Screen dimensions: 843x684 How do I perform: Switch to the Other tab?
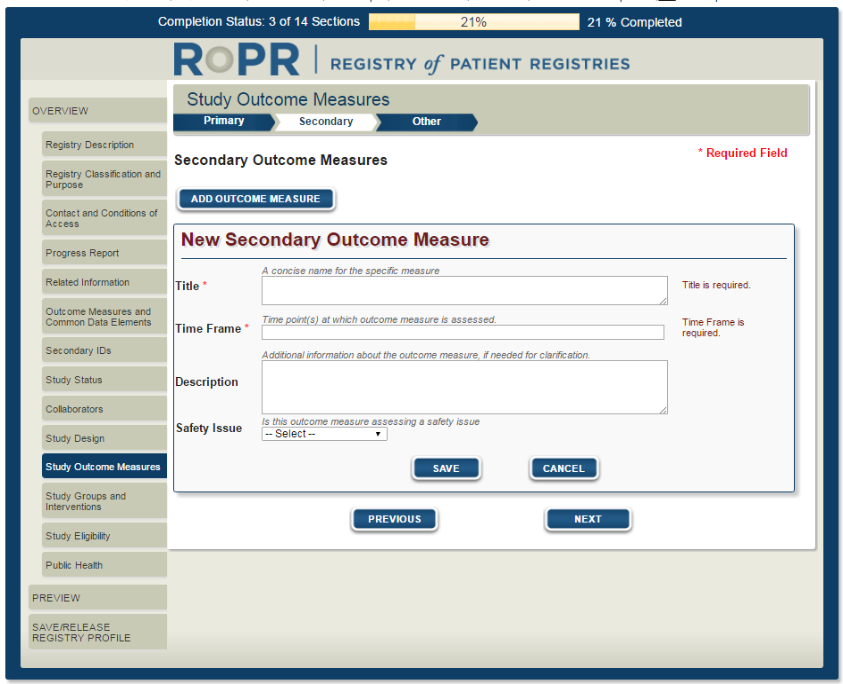point(426,121)
